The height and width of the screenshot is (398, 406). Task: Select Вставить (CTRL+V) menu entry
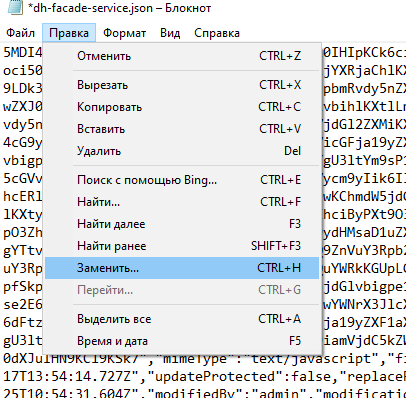(x=182, y=129)
